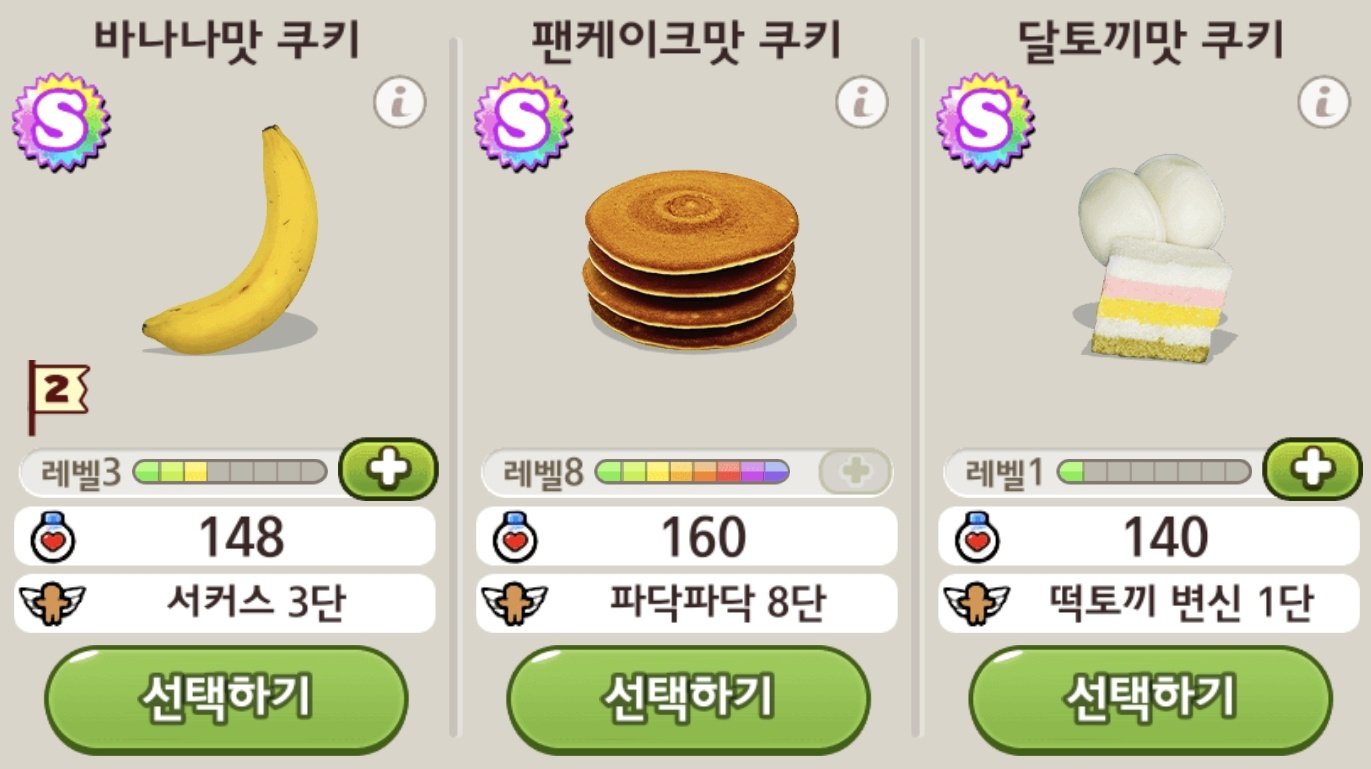Open info for 팬케이크맛 쿠키
Screen dimensions: 1371x769
click(x=862, y=101)
